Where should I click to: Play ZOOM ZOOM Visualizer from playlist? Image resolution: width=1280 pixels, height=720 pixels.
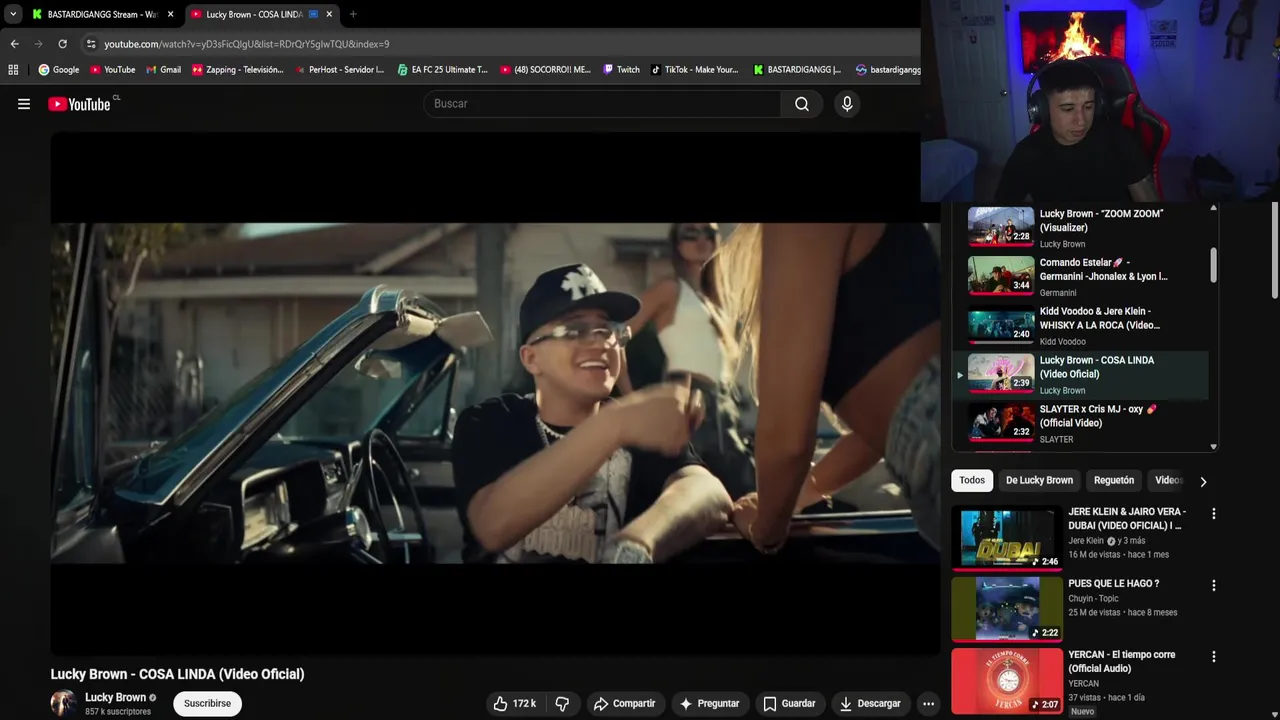click(1080, 227)
